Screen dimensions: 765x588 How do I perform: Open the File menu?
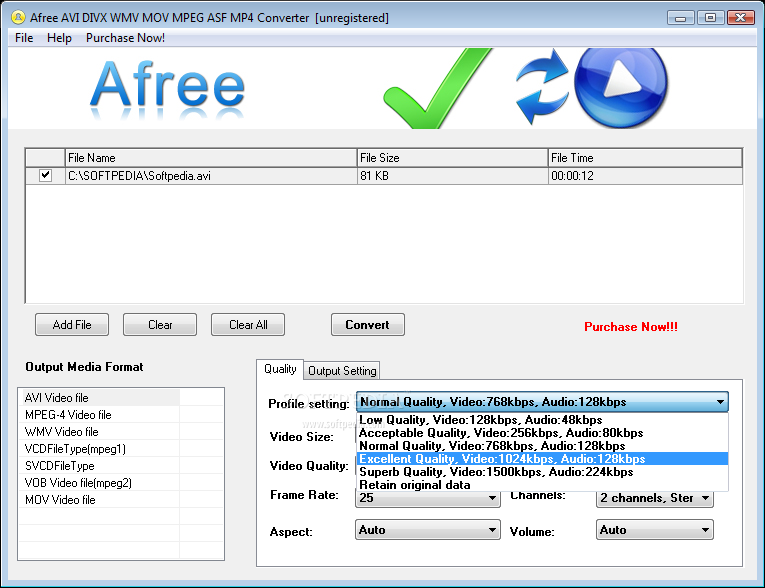(x=24, y=38)
